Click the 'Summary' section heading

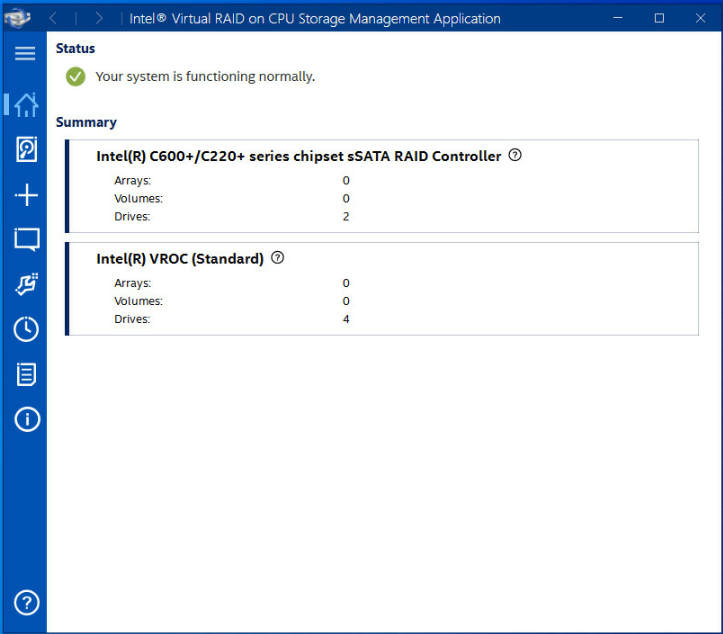pyautogui.click(x=86, y=122)
